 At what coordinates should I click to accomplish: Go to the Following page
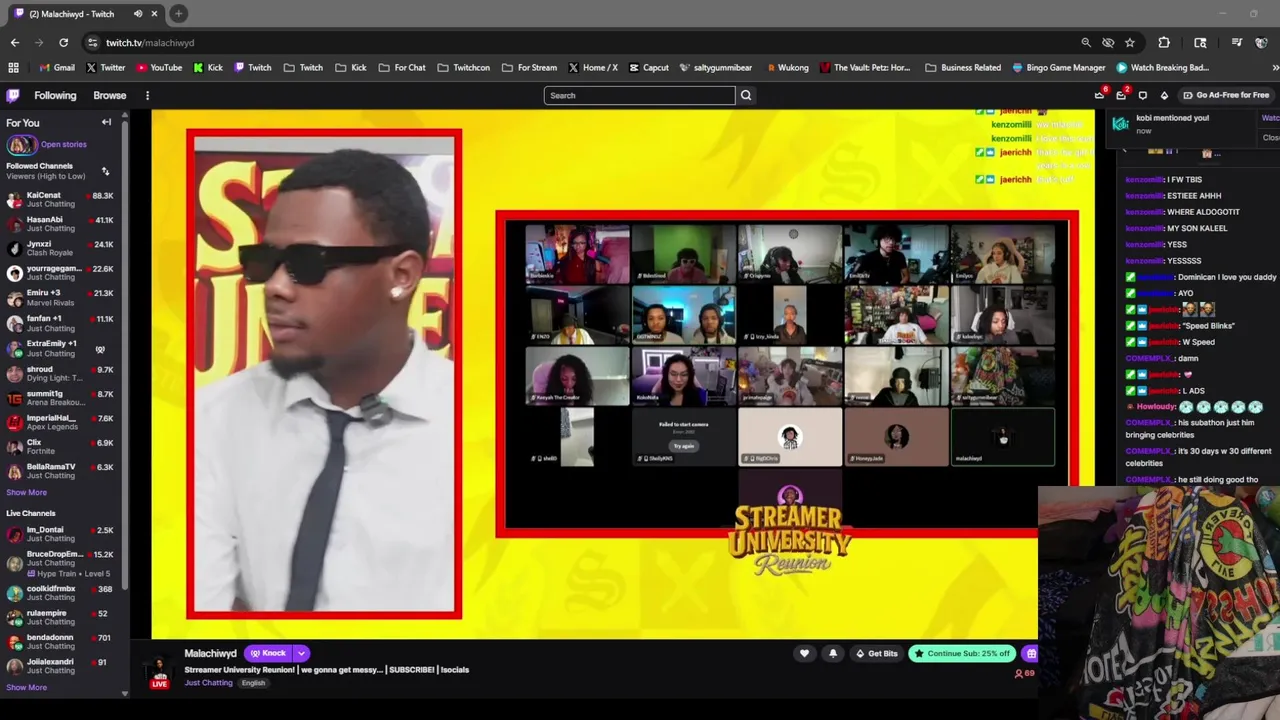pos(55,96)
